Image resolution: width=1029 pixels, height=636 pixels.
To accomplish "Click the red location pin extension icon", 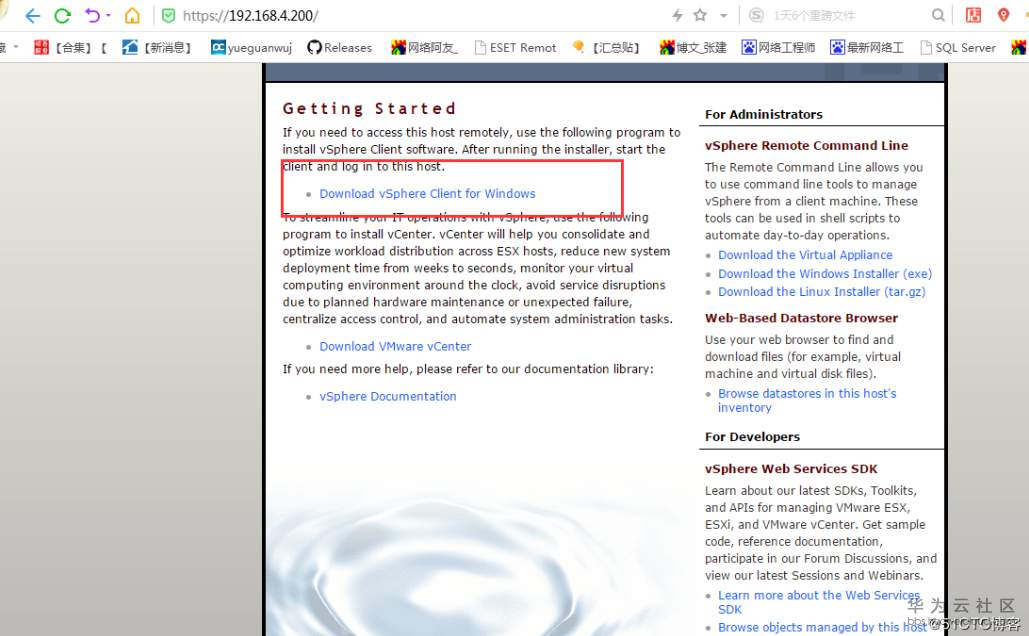I will click(x=1003, y=14).
